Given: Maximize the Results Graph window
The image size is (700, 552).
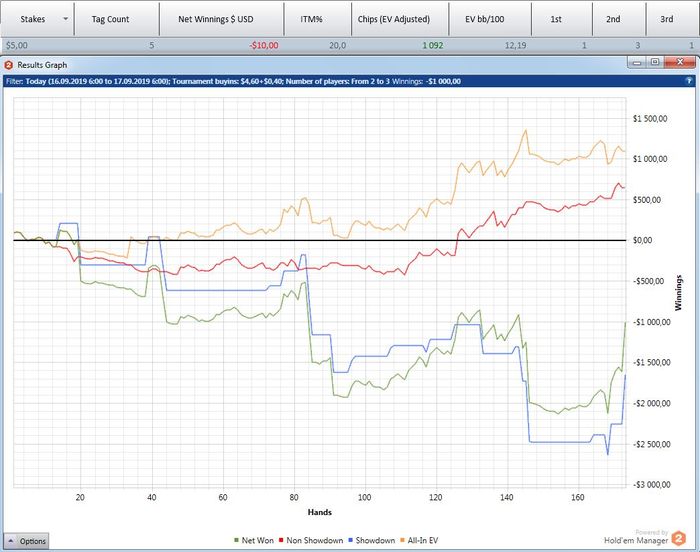Looking at the screenshot, I should point(655,62).
